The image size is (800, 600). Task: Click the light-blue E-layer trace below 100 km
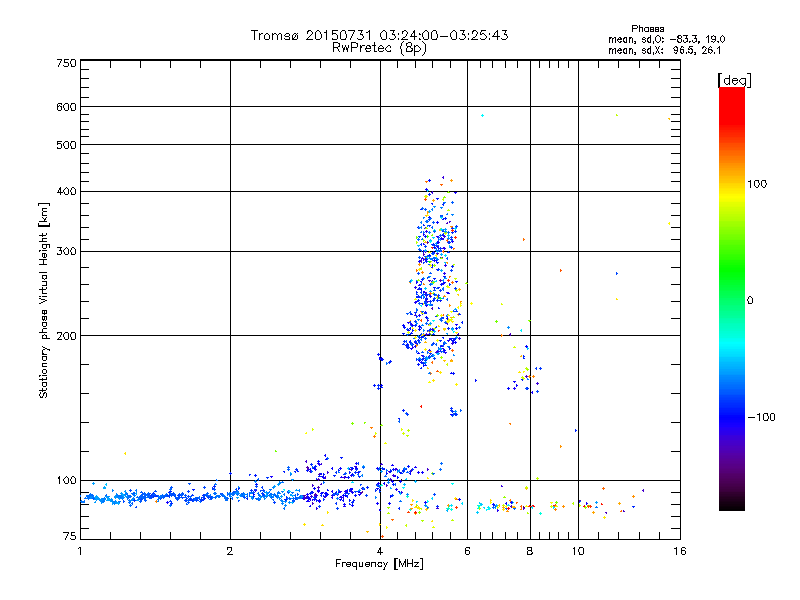pyautogui.click(x=194, y=496)
